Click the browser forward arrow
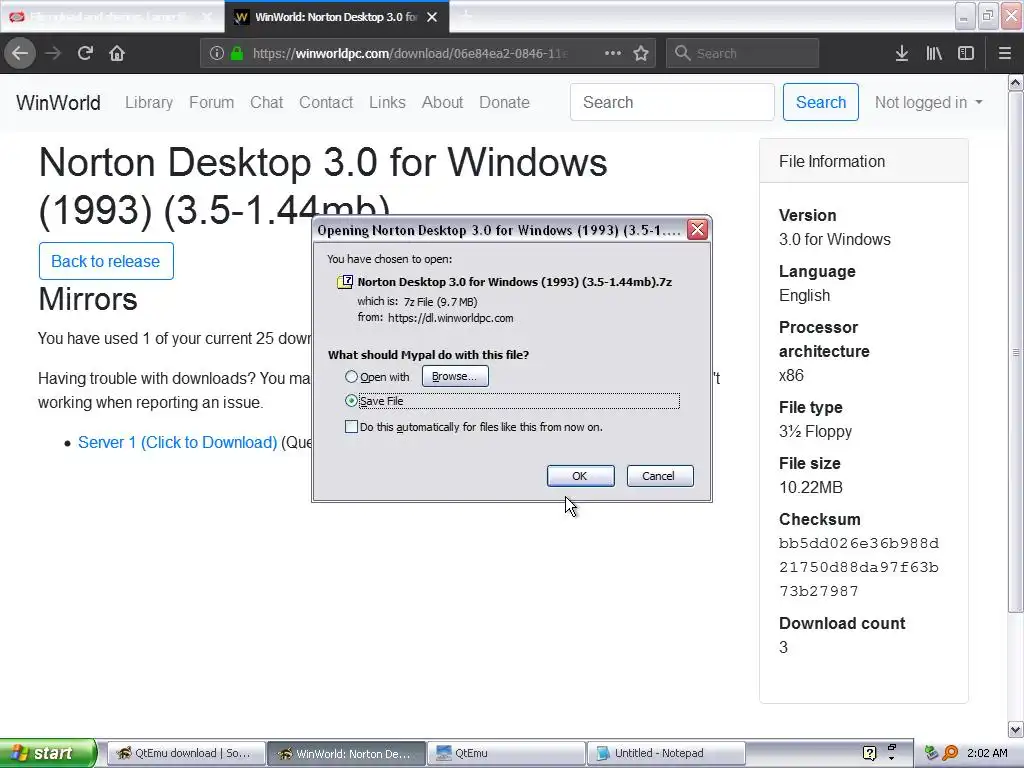The height and width of the screenshot is (768, 1024). [53, 53]
